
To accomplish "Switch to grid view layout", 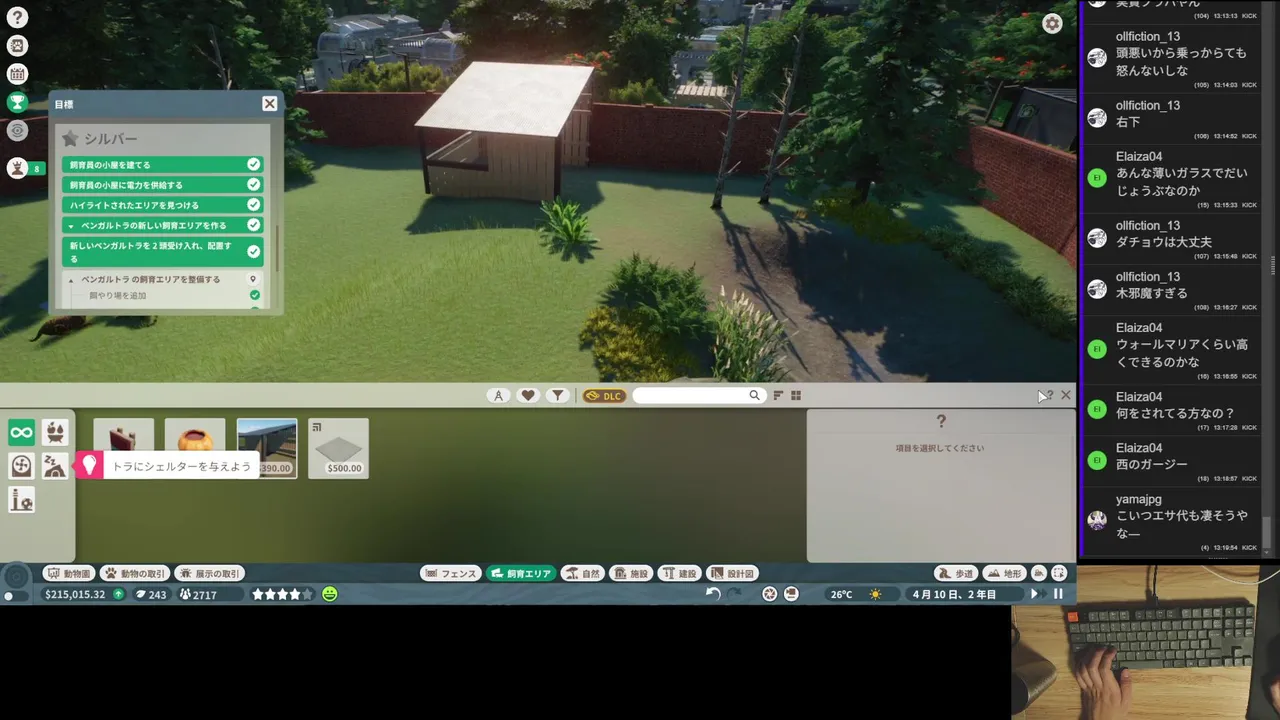I will [x=796, y=396].
